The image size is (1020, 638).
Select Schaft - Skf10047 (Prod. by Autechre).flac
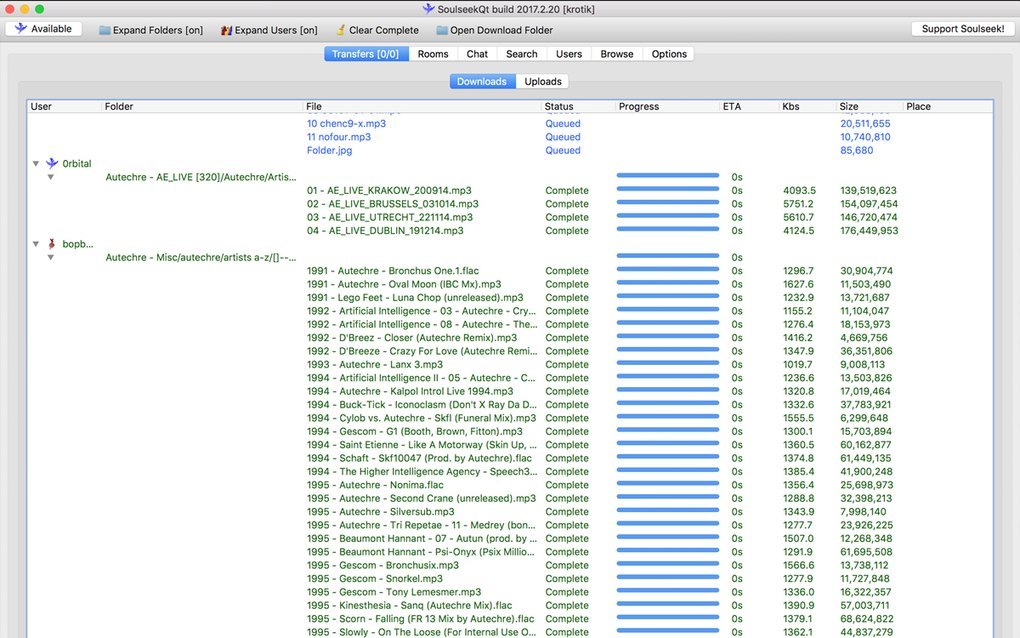point(419,459)
